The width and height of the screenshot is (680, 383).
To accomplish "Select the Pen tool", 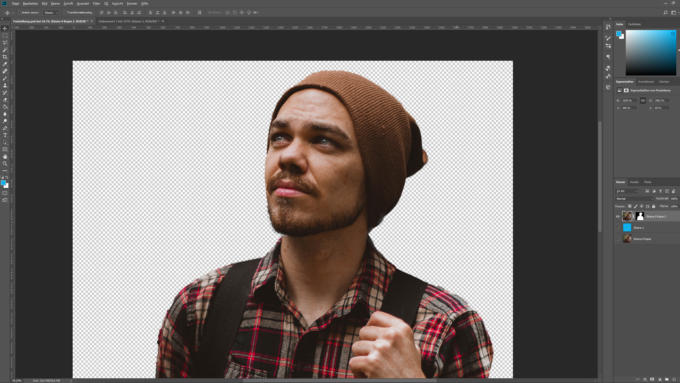I will tap(5, 128).
